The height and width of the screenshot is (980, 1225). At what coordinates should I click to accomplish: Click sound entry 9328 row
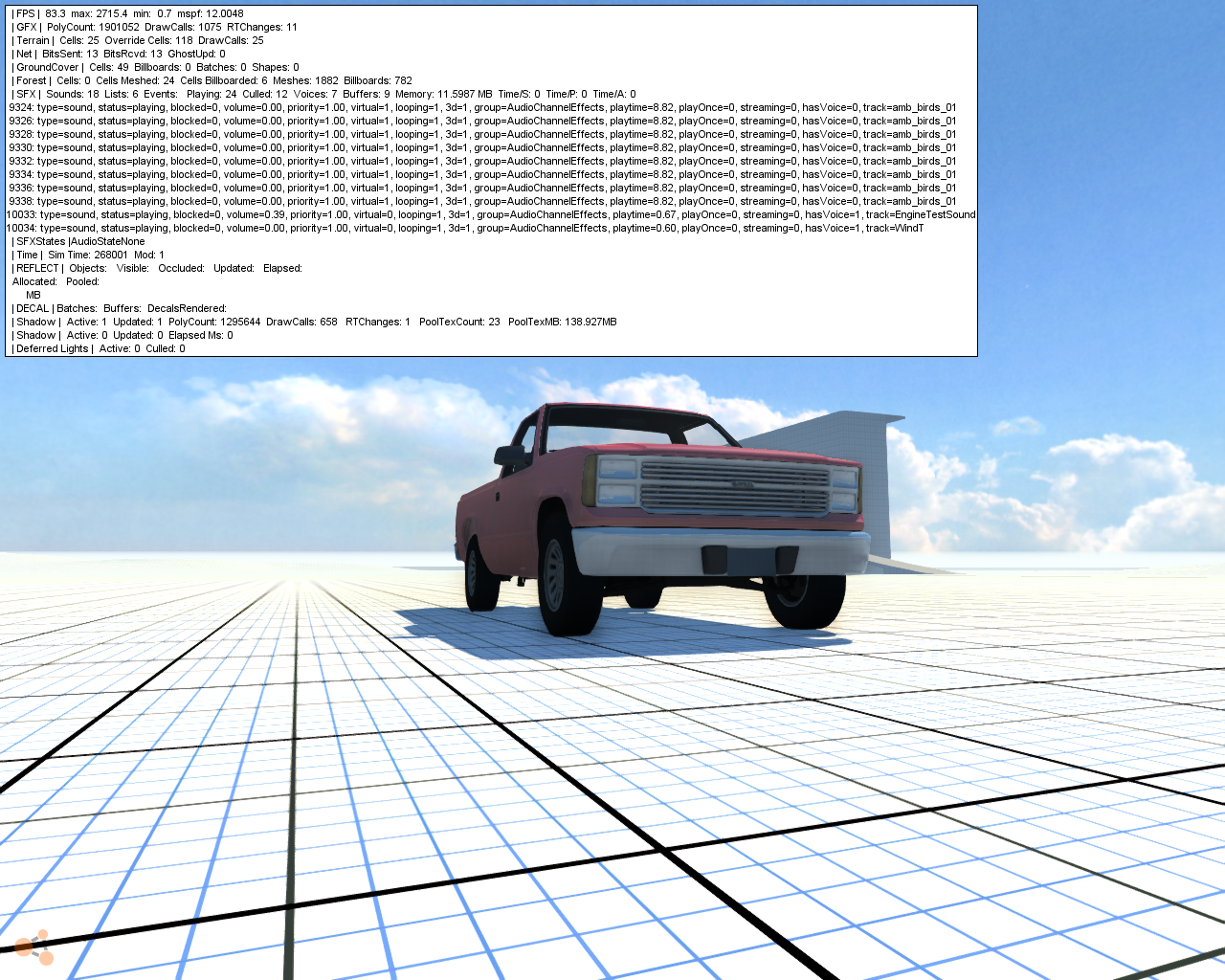(482, 134)
